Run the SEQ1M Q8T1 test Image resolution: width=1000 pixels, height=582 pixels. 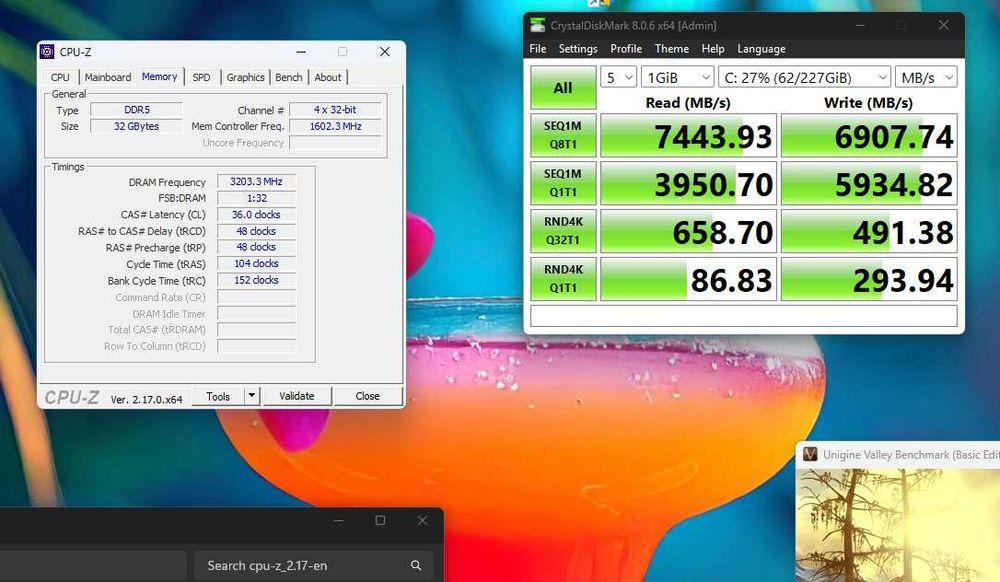(x=563, y=135)
